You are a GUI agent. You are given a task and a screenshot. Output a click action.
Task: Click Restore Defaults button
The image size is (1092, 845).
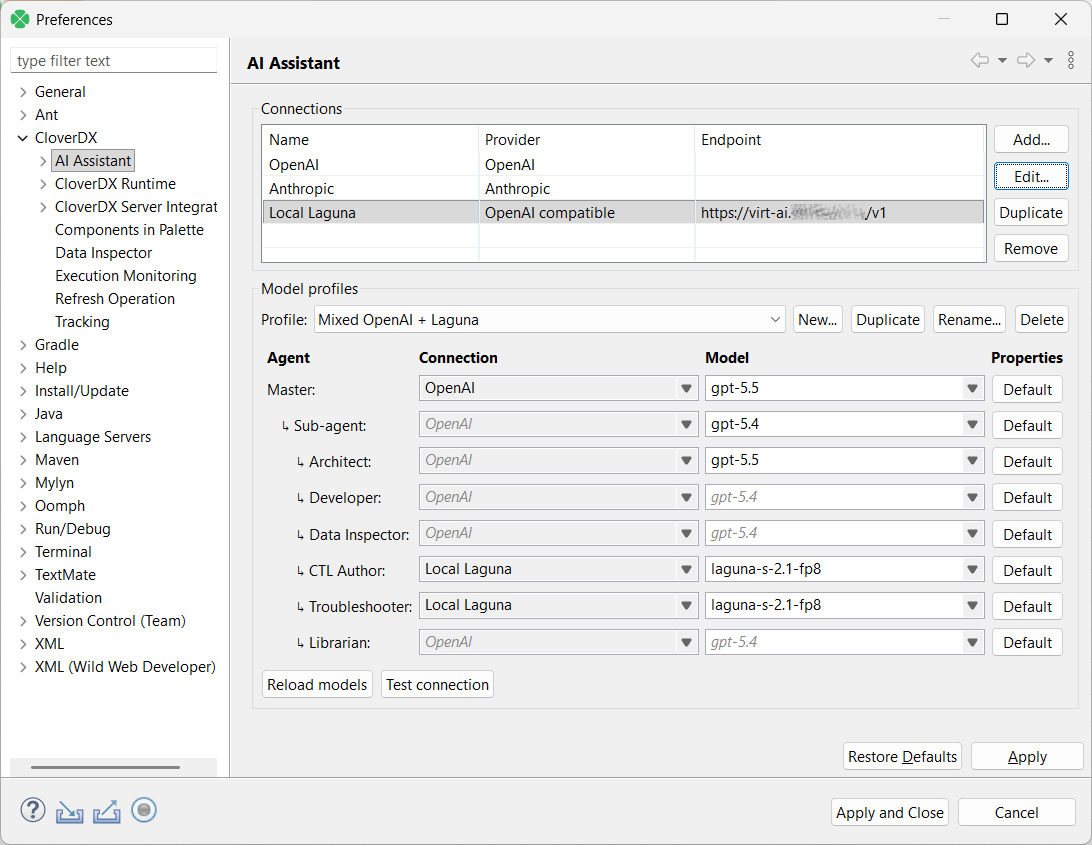tap(903, 757)
